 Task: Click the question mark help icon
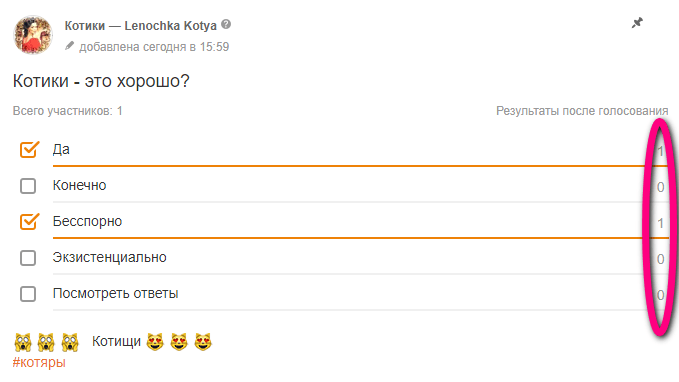click(x=226, y=25)
